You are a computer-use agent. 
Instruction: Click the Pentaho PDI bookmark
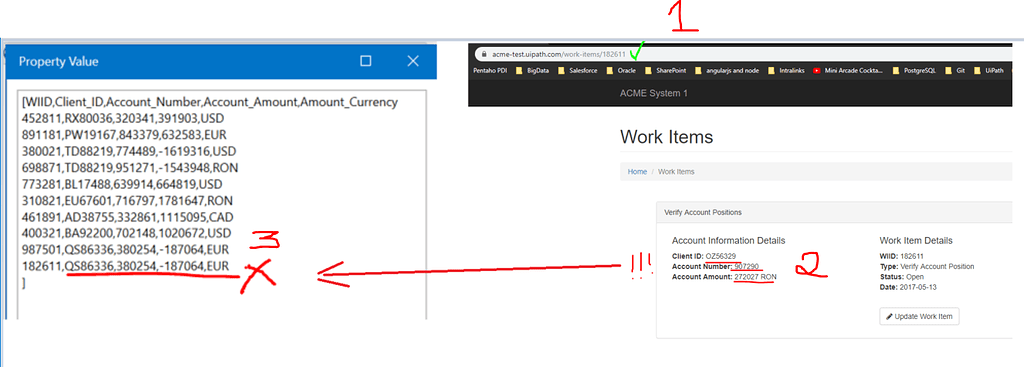490,71
